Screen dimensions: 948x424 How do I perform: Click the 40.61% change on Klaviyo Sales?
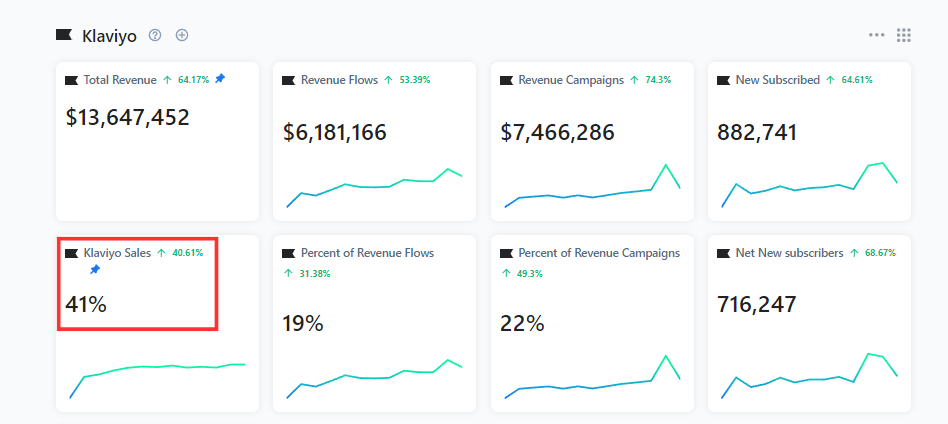click(x=187, y=253)
